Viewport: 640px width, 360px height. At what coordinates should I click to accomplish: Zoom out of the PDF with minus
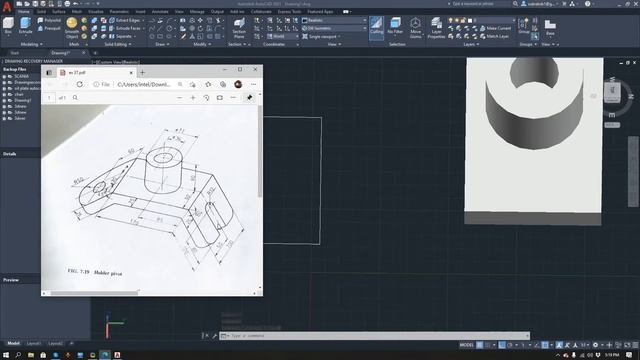[180, 98]
